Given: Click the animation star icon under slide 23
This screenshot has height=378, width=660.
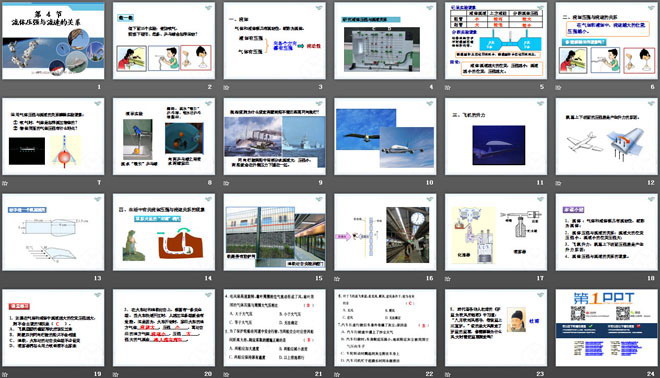Looking at the screenshot, I should point(448,374).
